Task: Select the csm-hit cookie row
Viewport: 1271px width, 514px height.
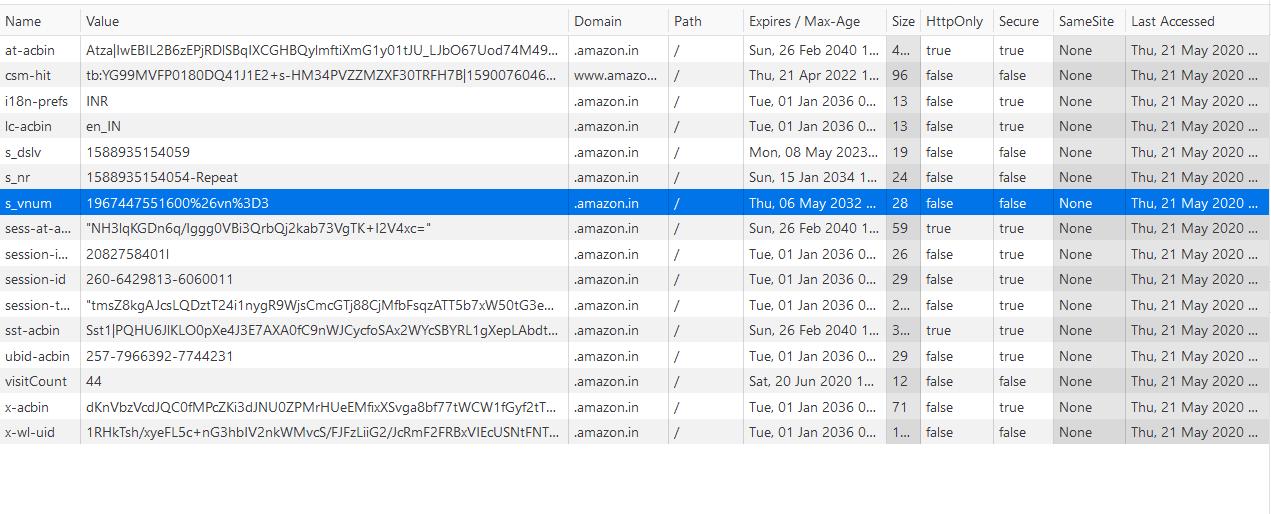Action: point(28,75)
